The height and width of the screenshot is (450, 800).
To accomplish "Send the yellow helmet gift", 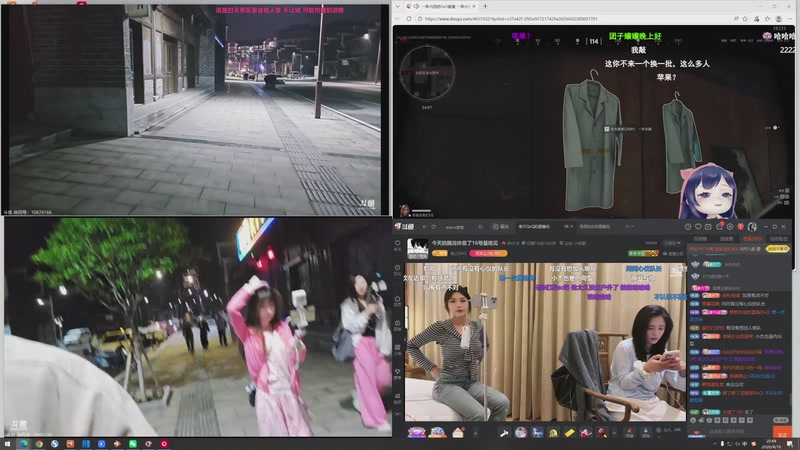I will [x=553, y=433].
